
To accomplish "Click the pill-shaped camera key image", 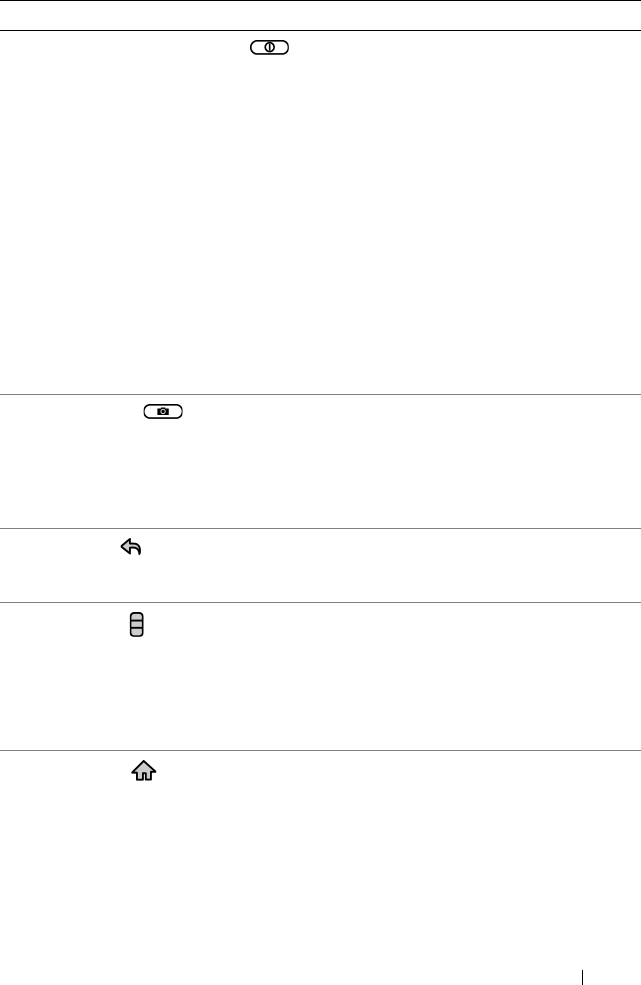I will point(163,411).
